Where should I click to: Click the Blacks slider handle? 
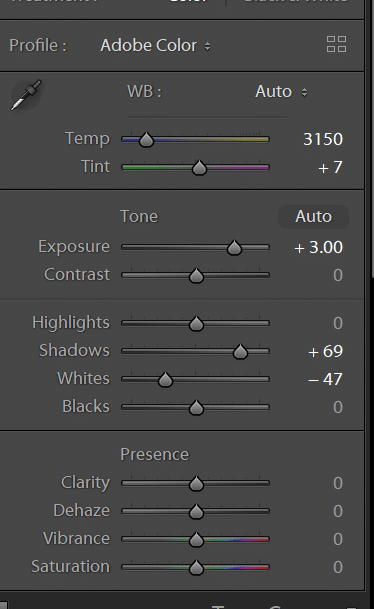click(196, 407)
